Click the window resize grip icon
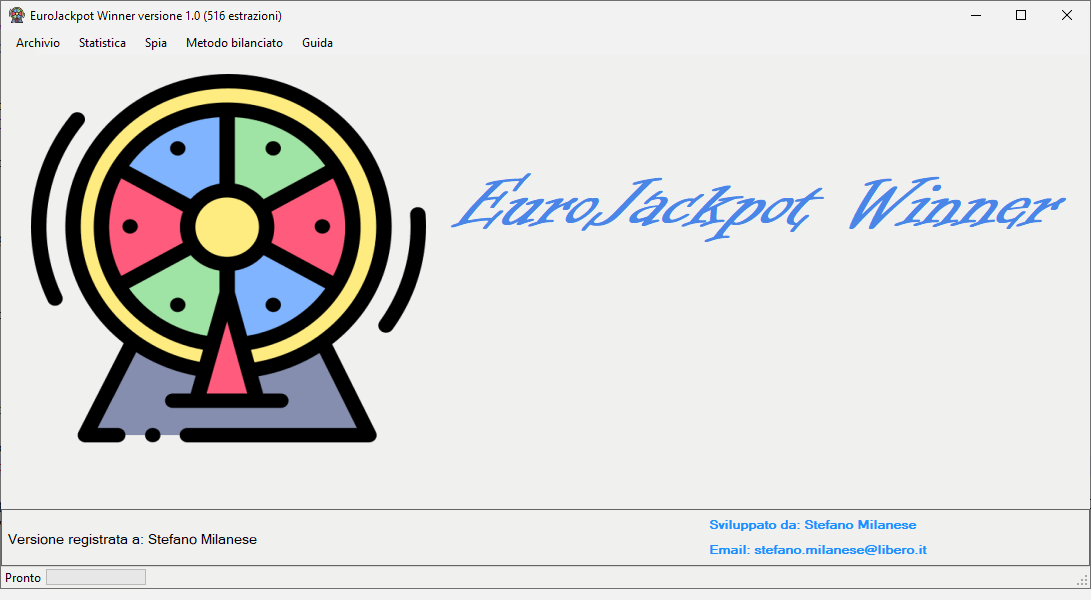This screenshot has width=1091, height=600. [x=1082, y=580]
